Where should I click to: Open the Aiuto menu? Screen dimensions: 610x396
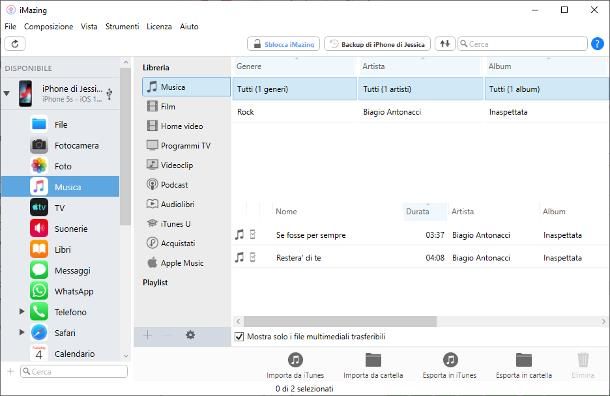coord(189,26)
